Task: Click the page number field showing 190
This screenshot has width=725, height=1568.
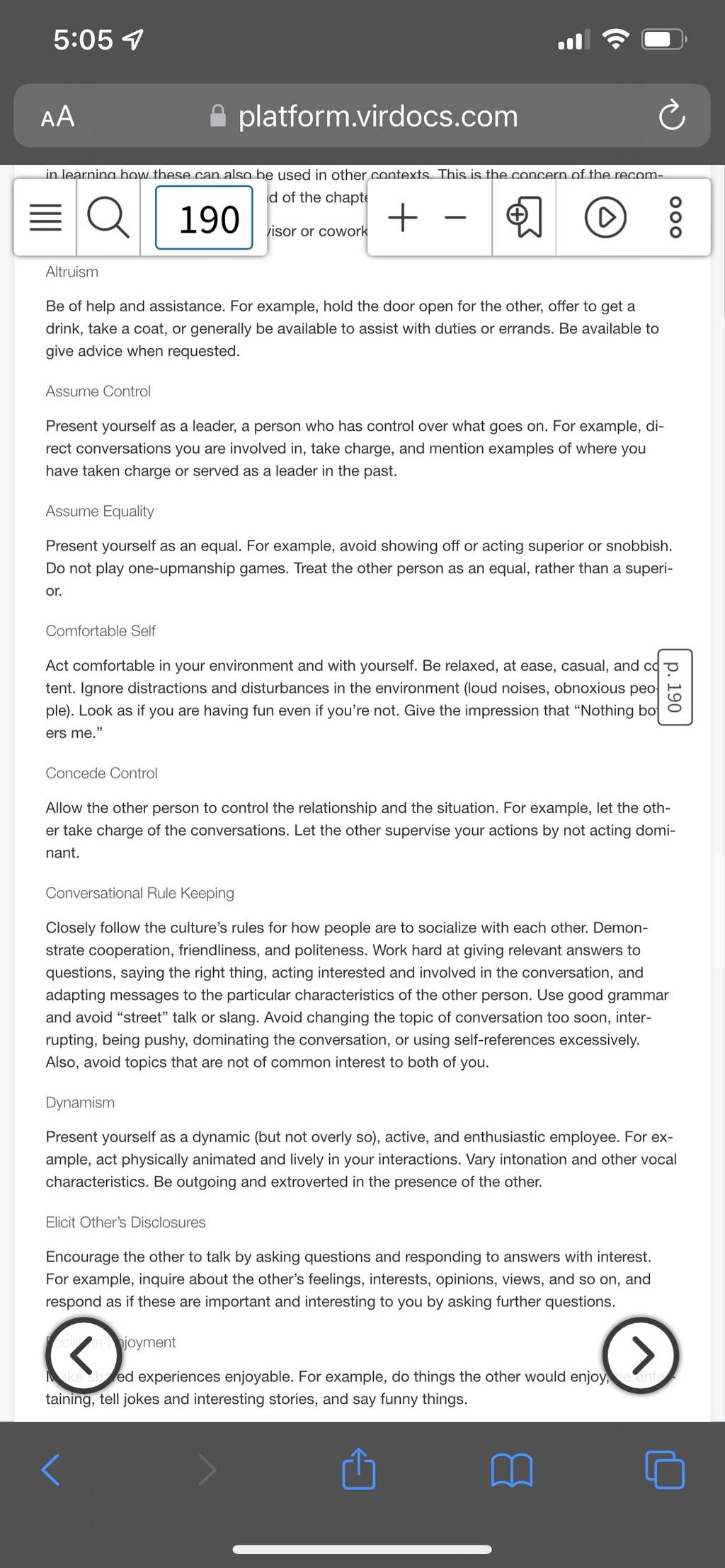Action: pos(204,218)
